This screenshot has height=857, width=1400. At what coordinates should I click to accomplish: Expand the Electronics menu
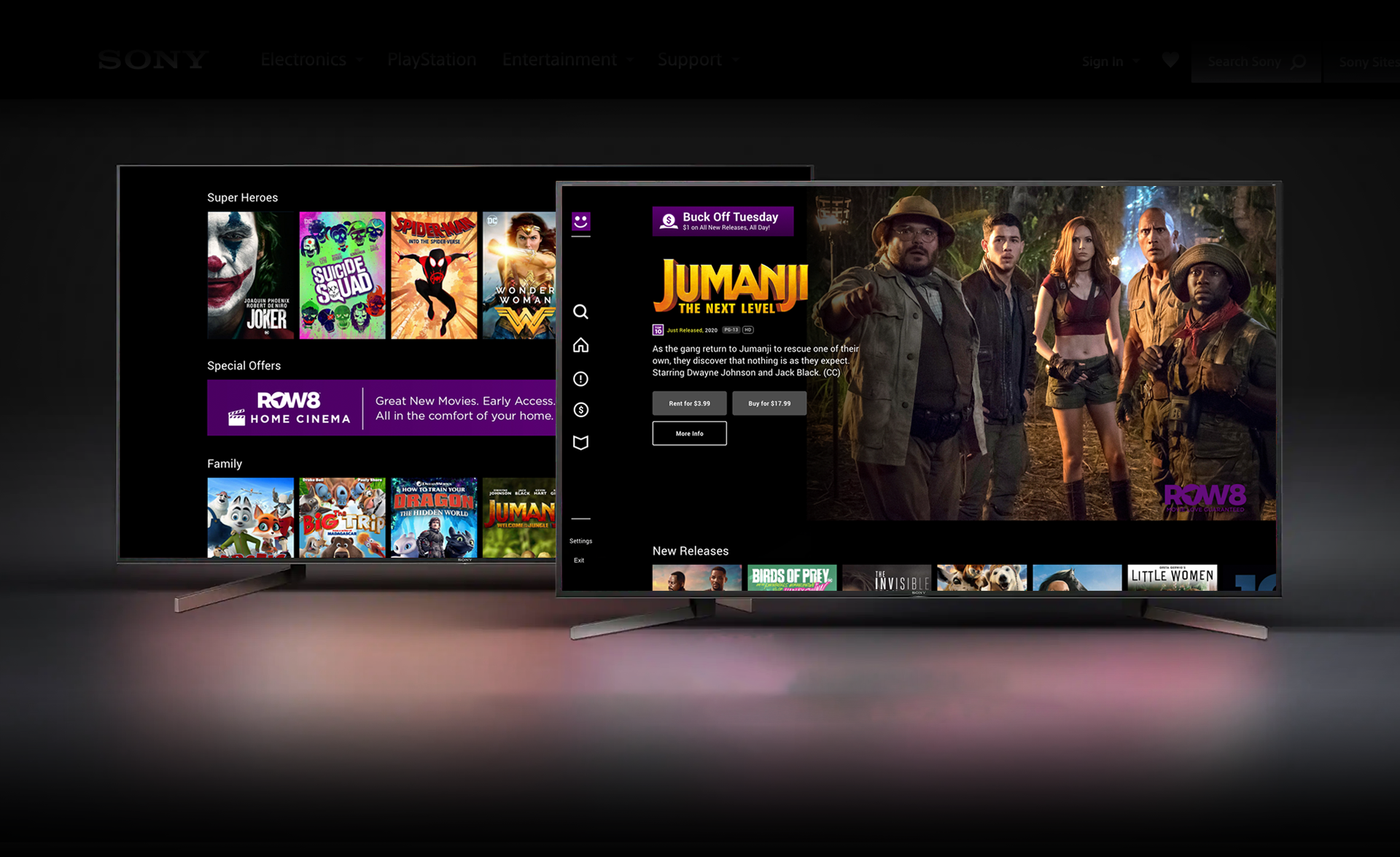(311, 60)
